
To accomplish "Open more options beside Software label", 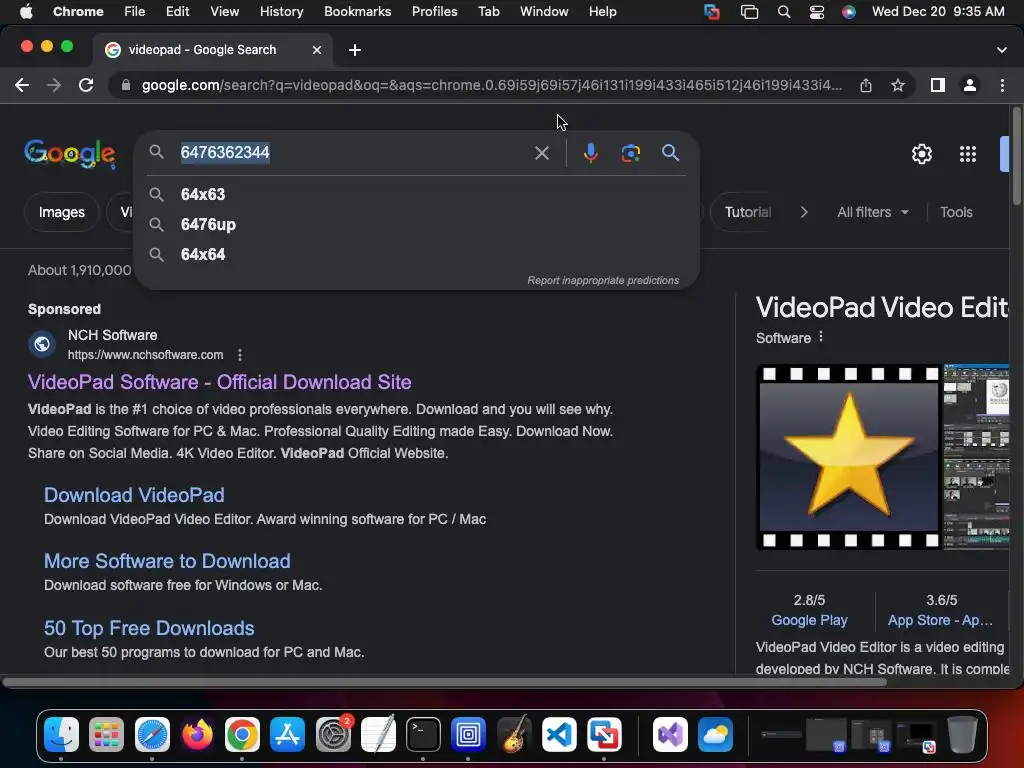I will pos(821,337).
